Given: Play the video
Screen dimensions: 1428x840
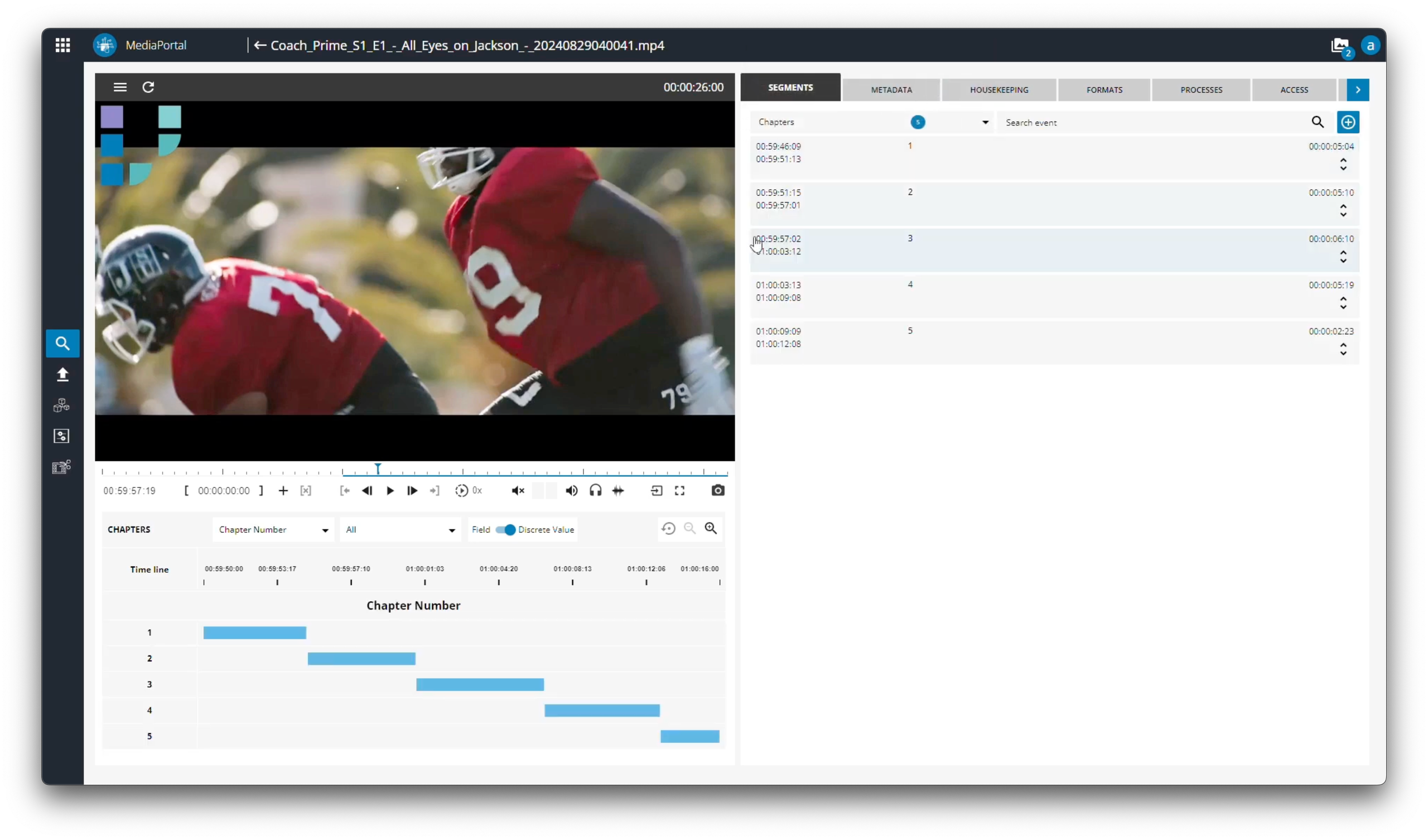Looking at the screenshot, I should click(390, 491).
